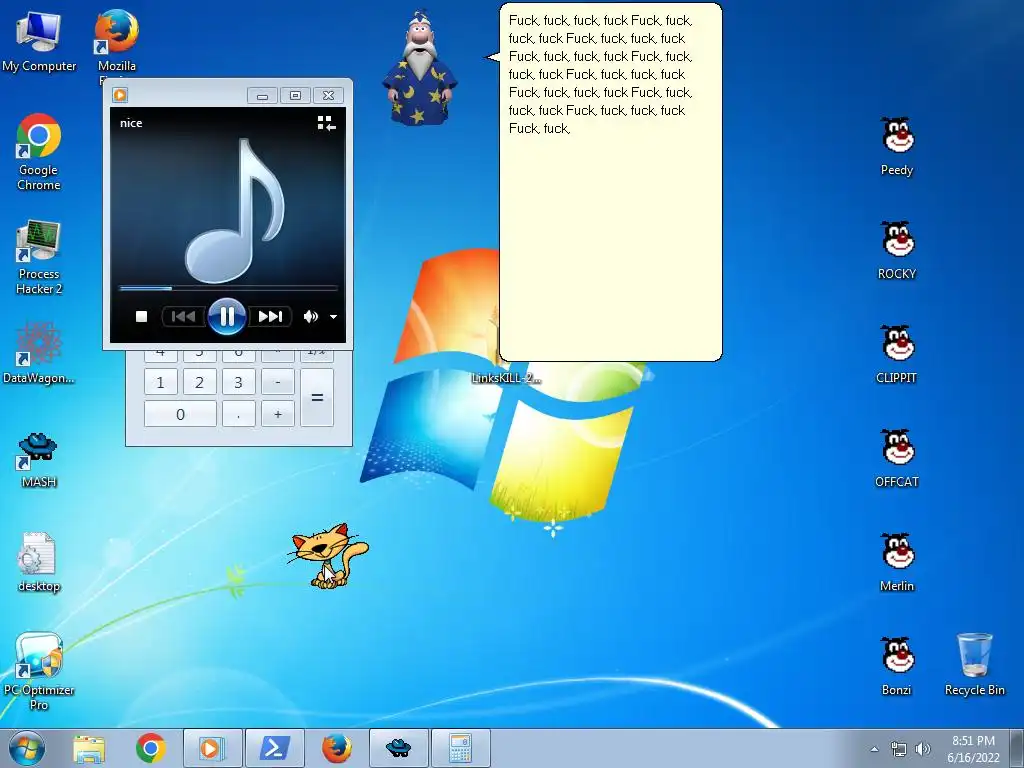This screenshot has width=1024, height=768.
Task: Seek along the media player progress bar
Action: [228, 287]
